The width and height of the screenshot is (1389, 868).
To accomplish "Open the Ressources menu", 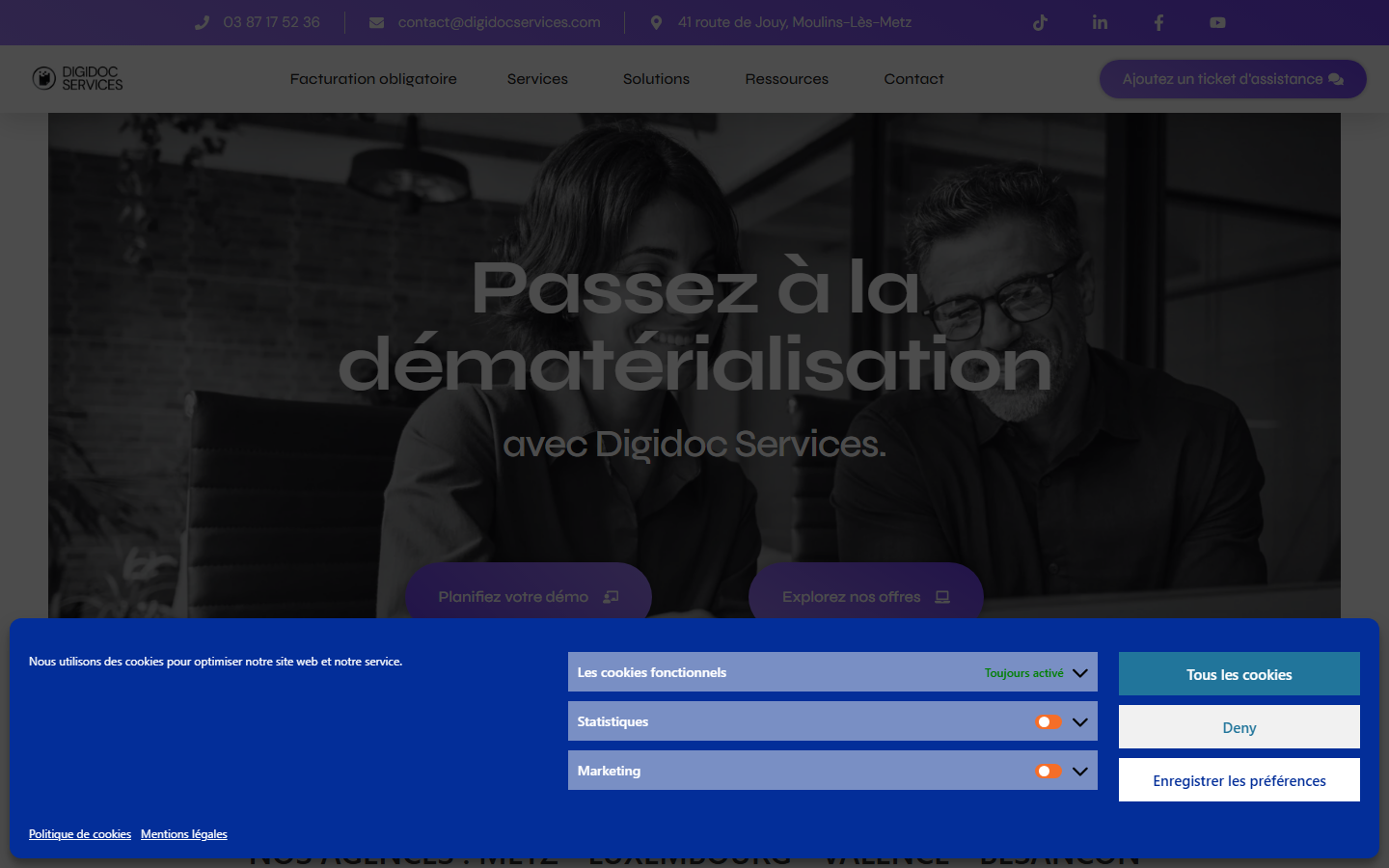I will [786, 79].
